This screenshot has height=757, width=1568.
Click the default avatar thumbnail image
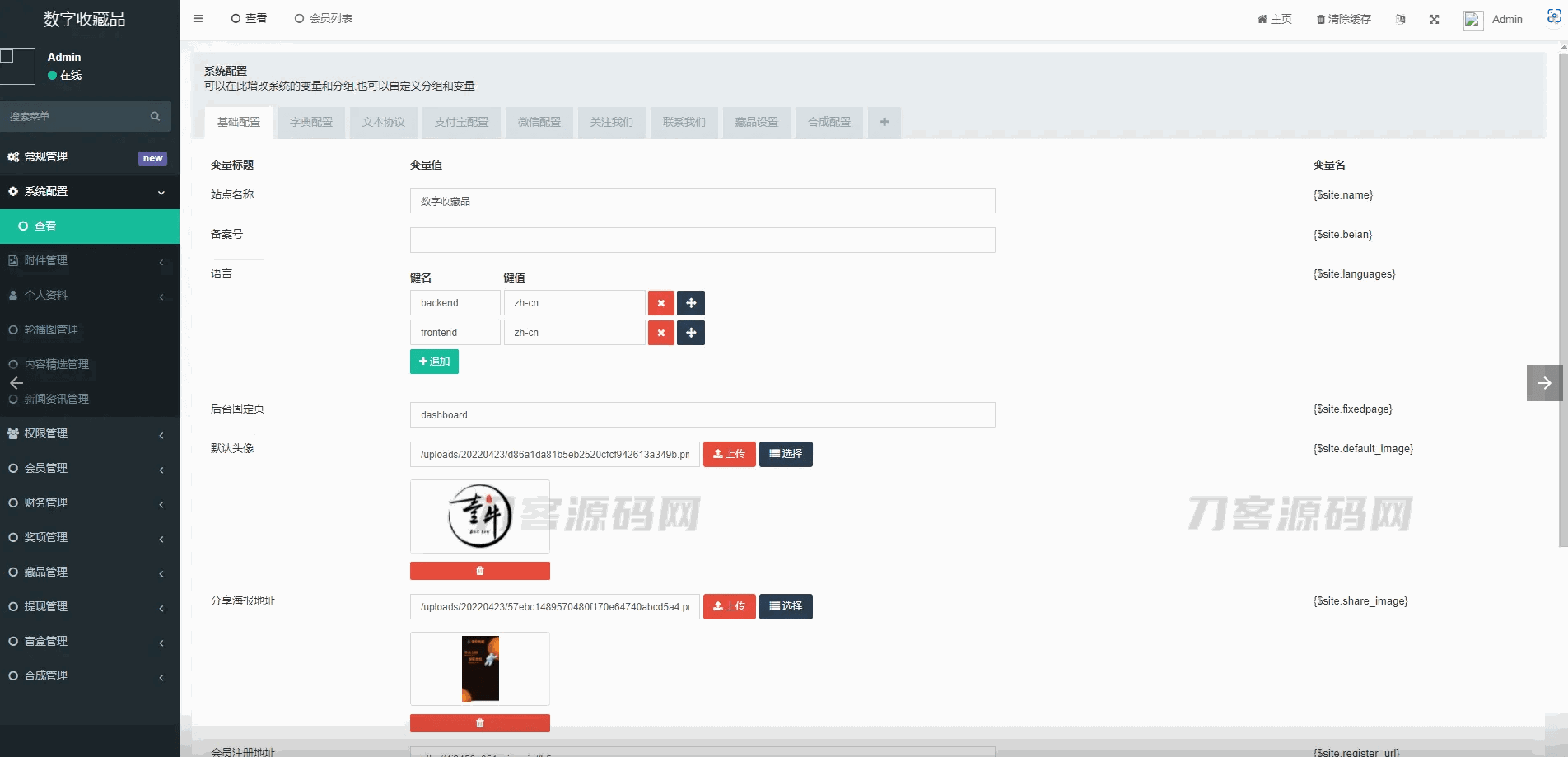pyautogui.click(x=479, y=516)
